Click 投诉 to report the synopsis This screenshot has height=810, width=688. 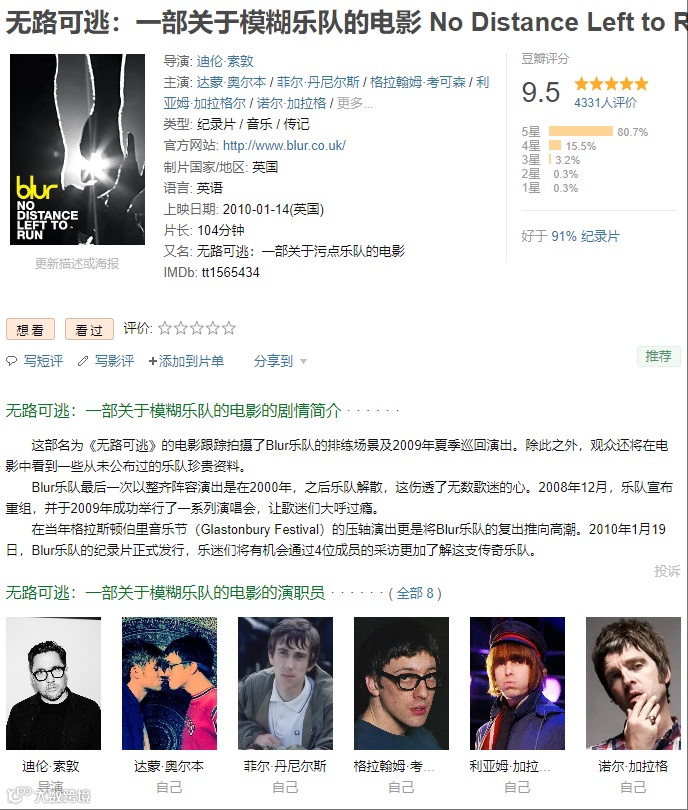click(667, 571)
